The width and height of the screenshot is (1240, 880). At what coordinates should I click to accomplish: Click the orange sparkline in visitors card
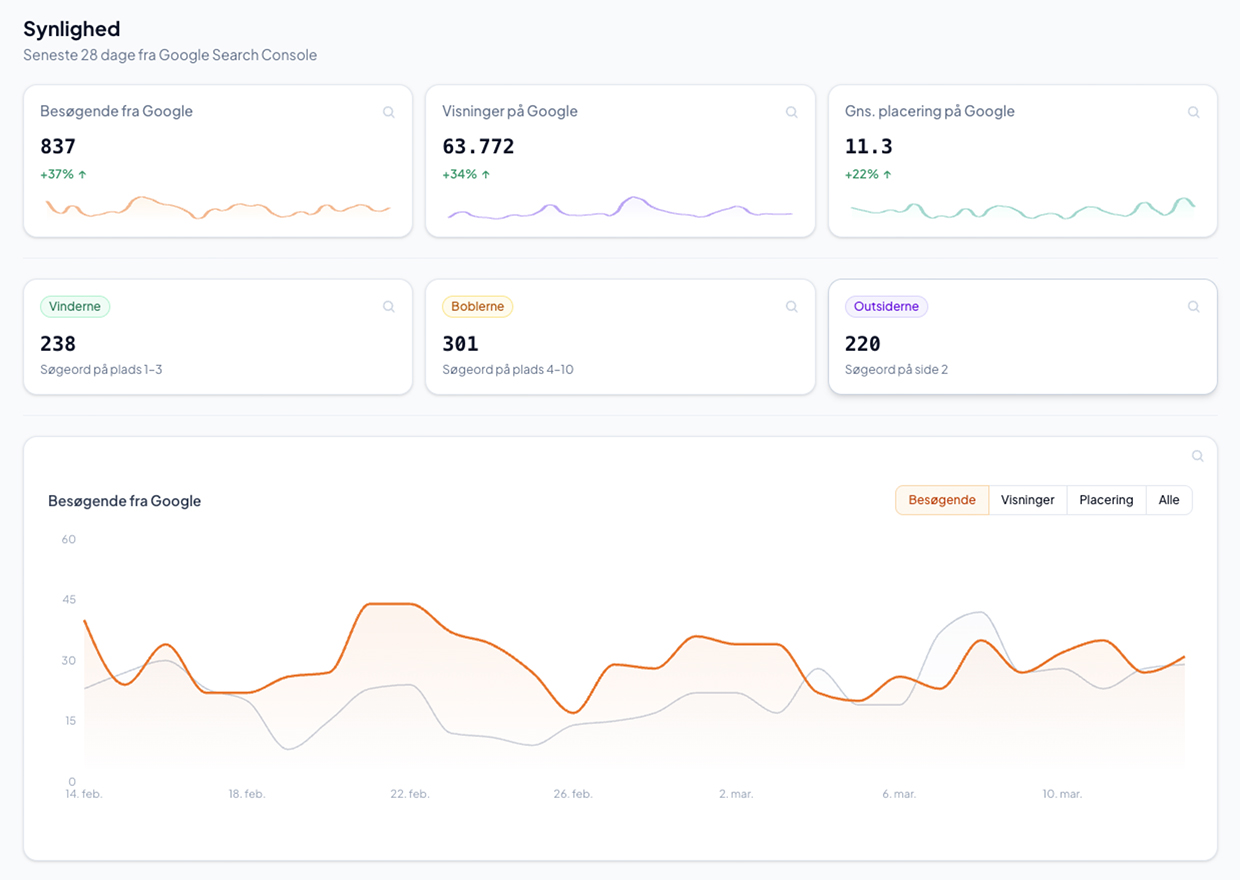pyautogui.click(x=217, y=208)
